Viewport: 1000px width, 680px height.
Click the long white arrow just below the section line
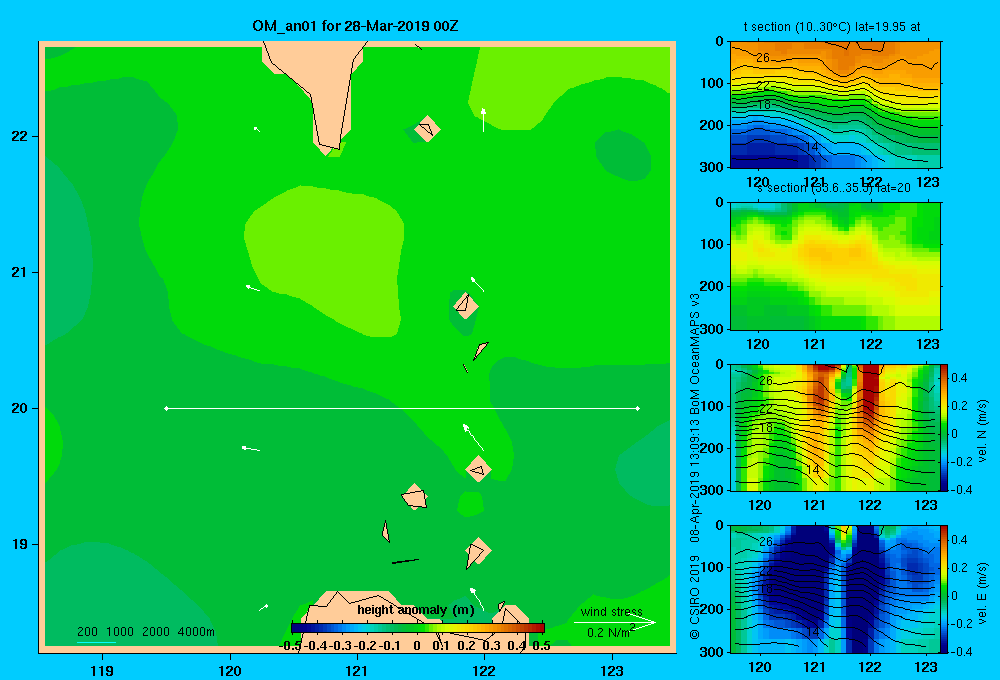pos(473,437)
